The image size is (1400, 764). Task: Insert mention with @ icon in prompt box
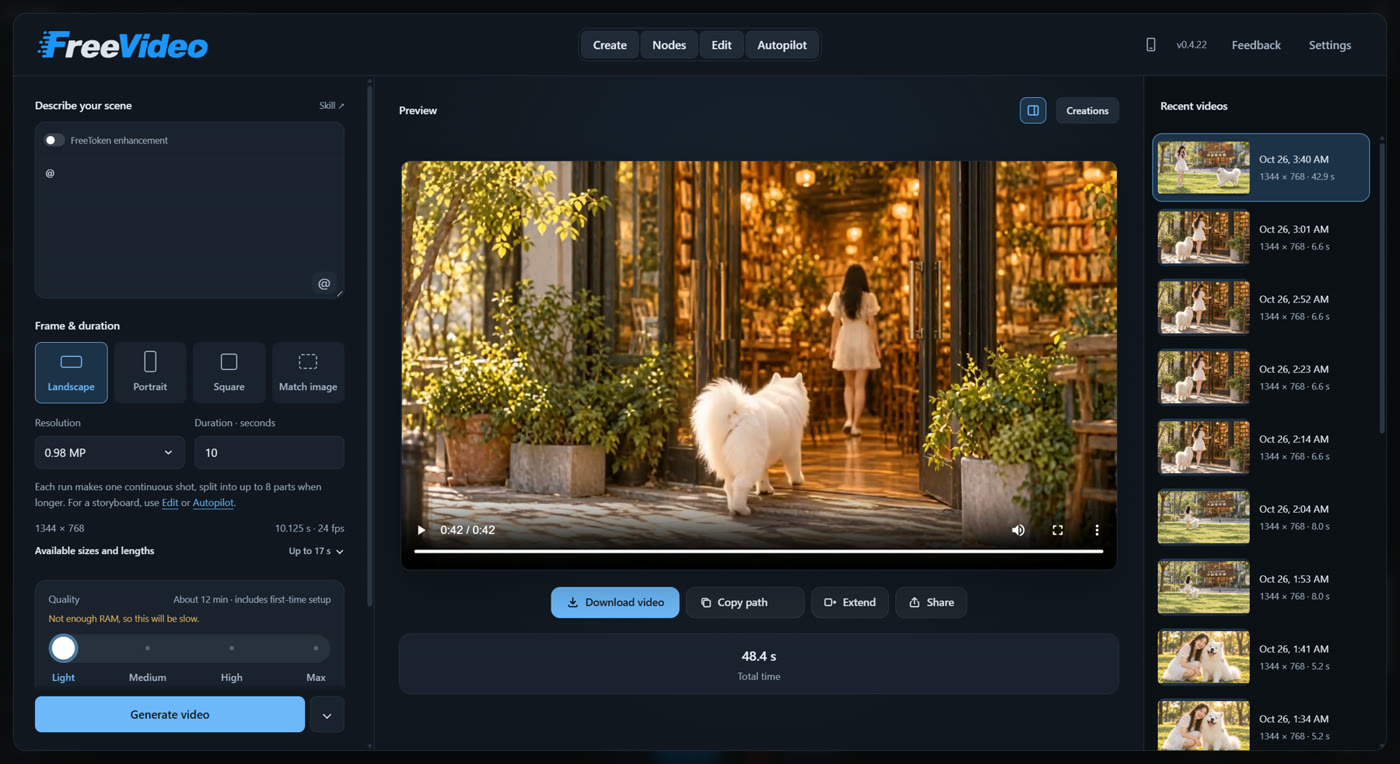[x=324, y=284]
